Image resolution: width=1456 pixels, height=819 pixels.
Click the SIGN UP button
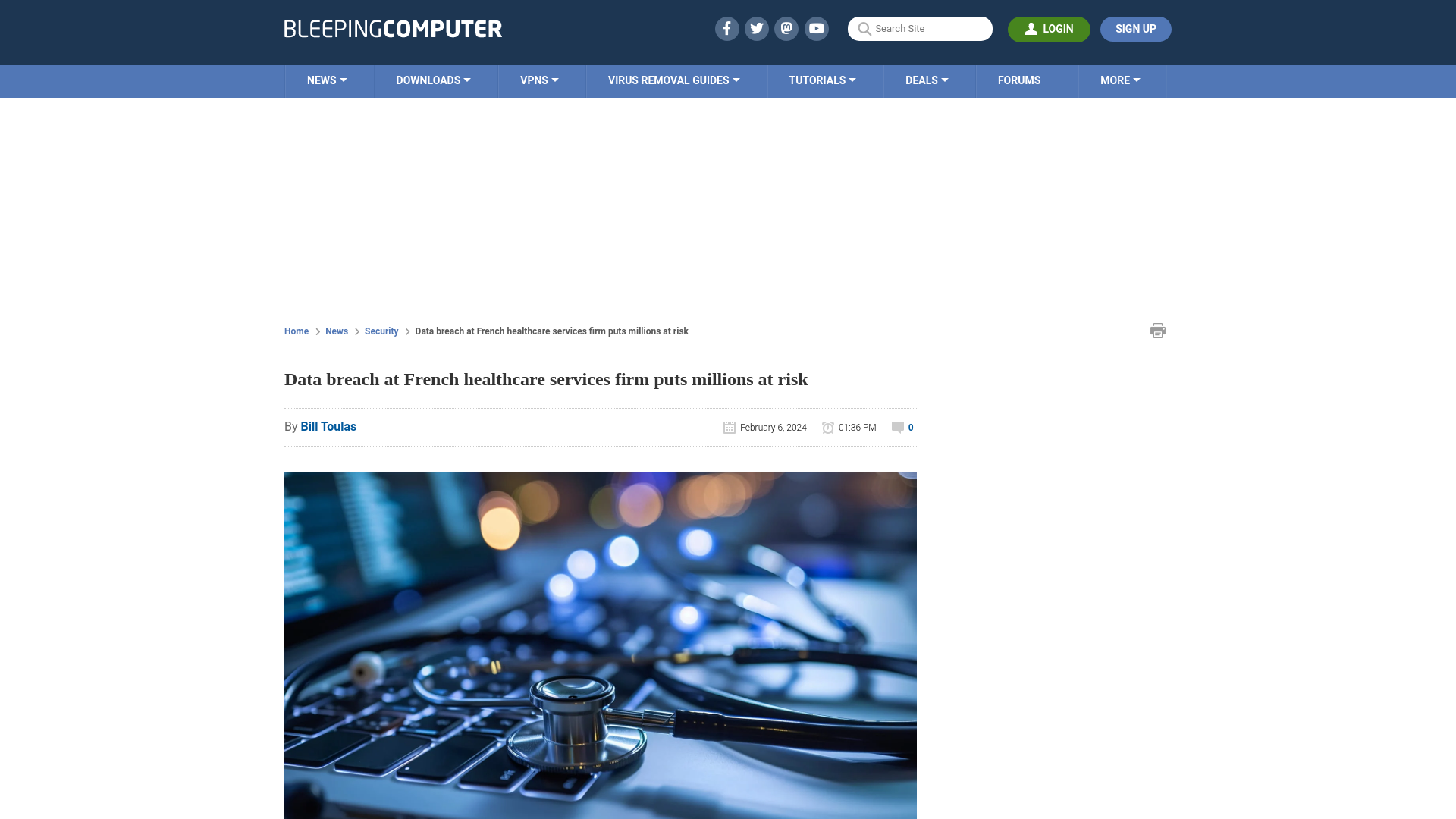1136,28
